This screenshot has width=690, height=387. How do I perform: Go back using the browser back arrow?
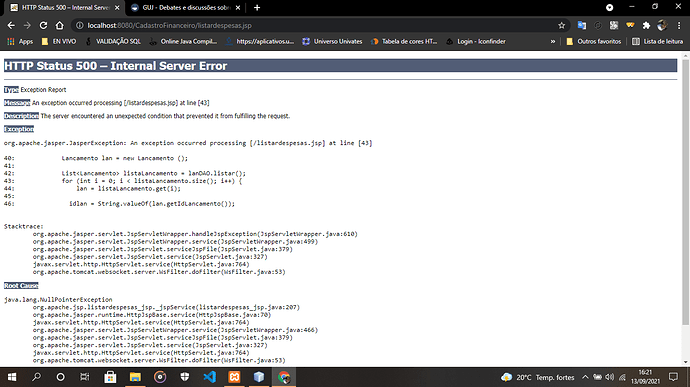coord(11,26)
